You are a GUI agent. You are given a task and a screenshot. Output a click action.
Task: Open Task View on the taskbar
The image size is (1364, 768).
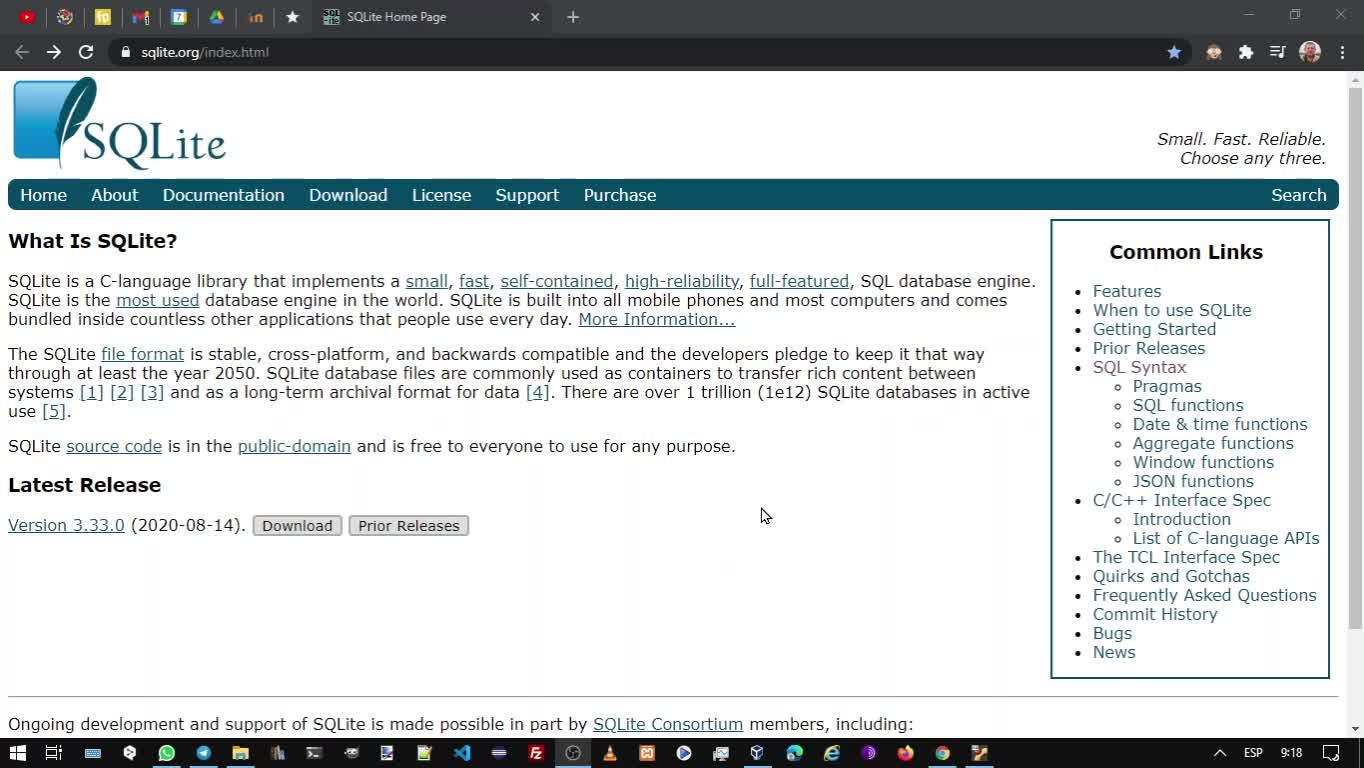(54, 753)
